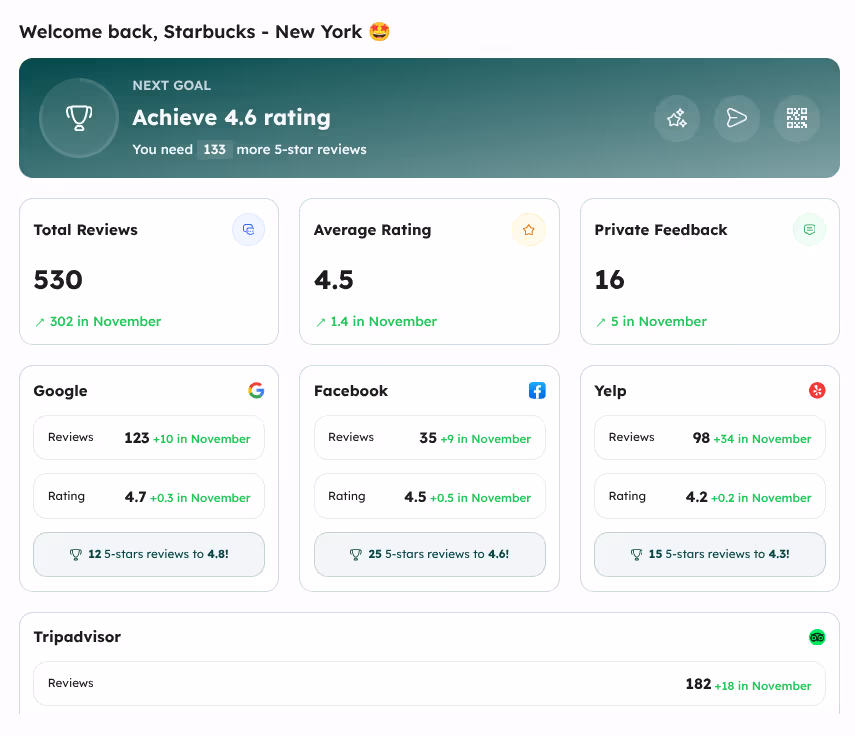The width and height of the screenshot is (855, 736).
Task: Click upward arrow beside 302 in November
Action: [40, 322]
